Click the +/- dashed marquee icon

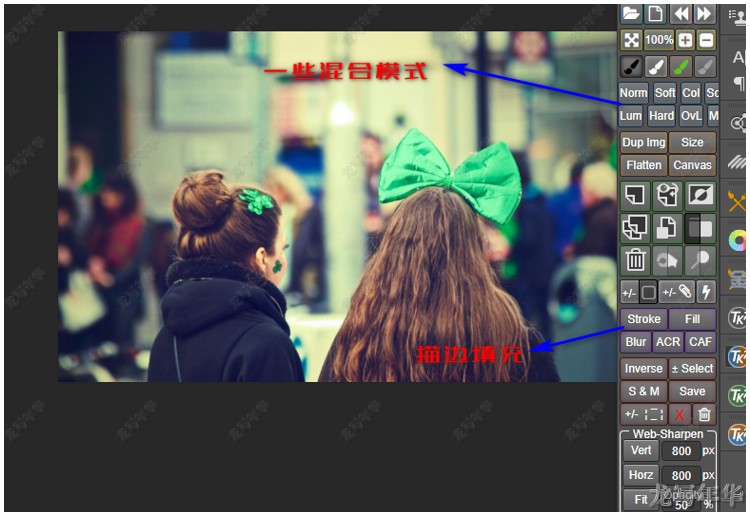tap(644, 414)
